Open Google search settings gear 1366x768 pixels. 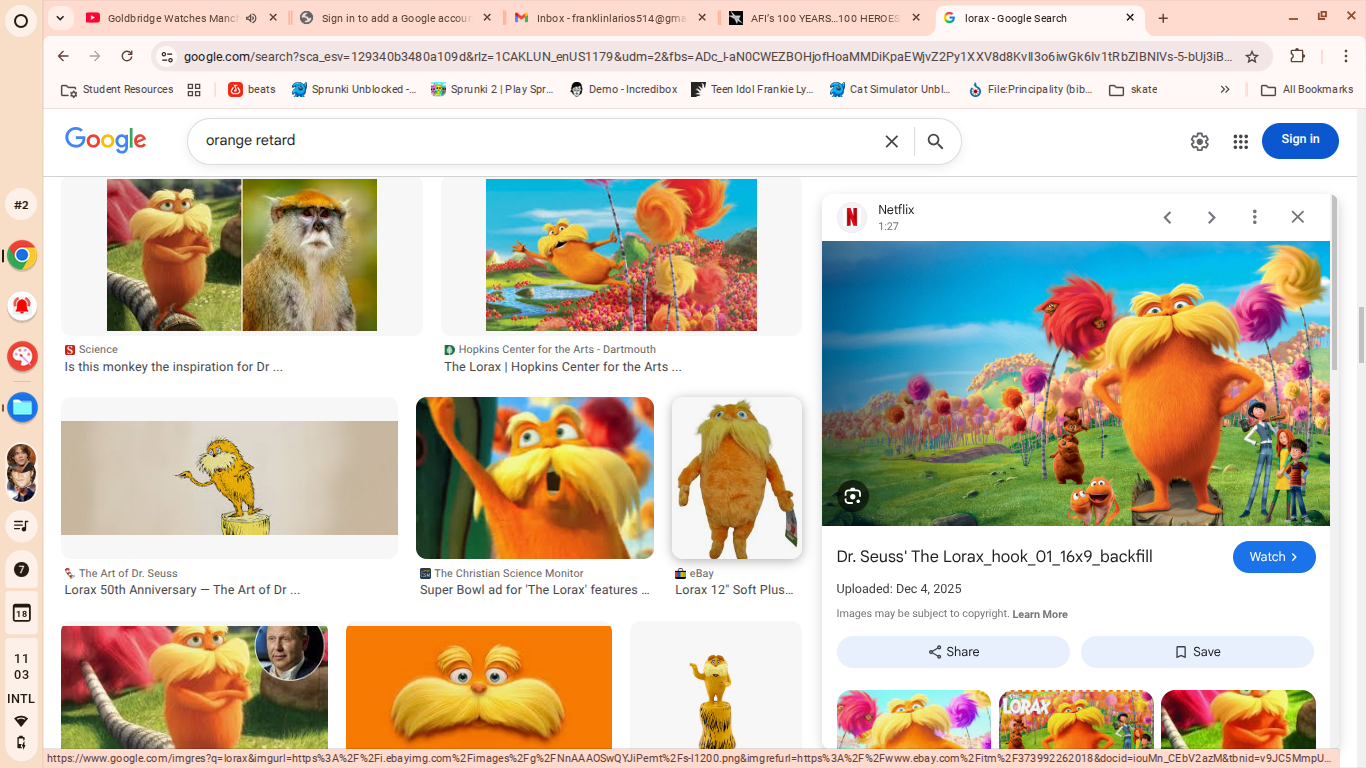point(1199,142)
